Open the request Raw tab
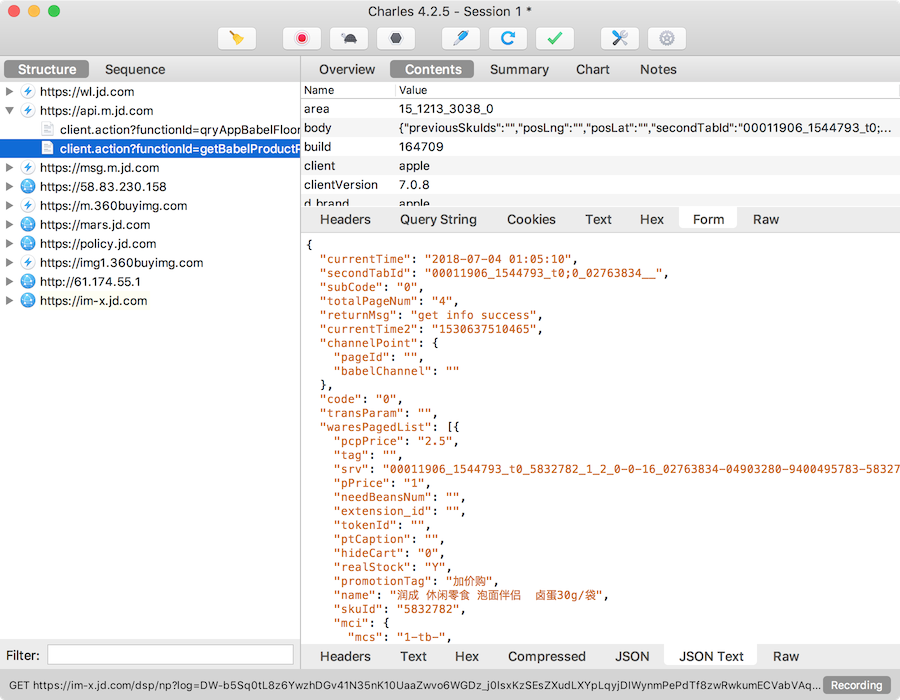900x700 pixels. click(x=766, y=219)
